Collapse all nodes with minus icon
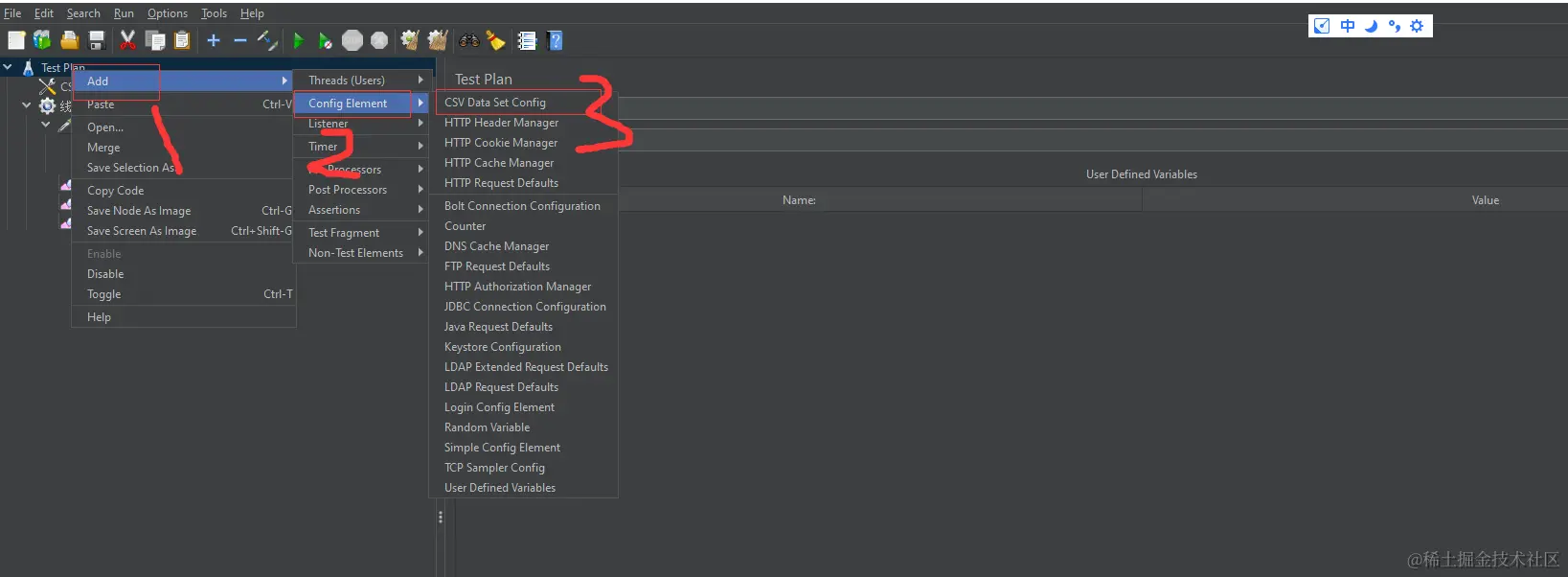This screenshot has width=1568, height=577. (240, 40)
